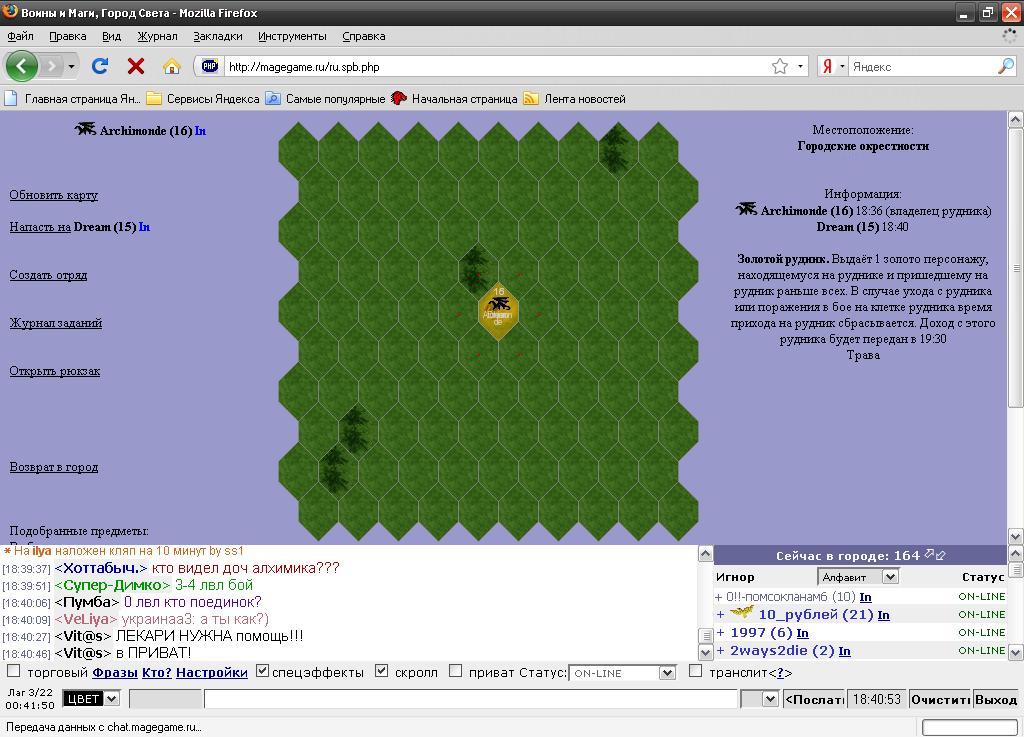Open the Журнал заданий link
The height and width of the screenshot is (737, 1024).
pyautogui.click(x=56, y=323)
